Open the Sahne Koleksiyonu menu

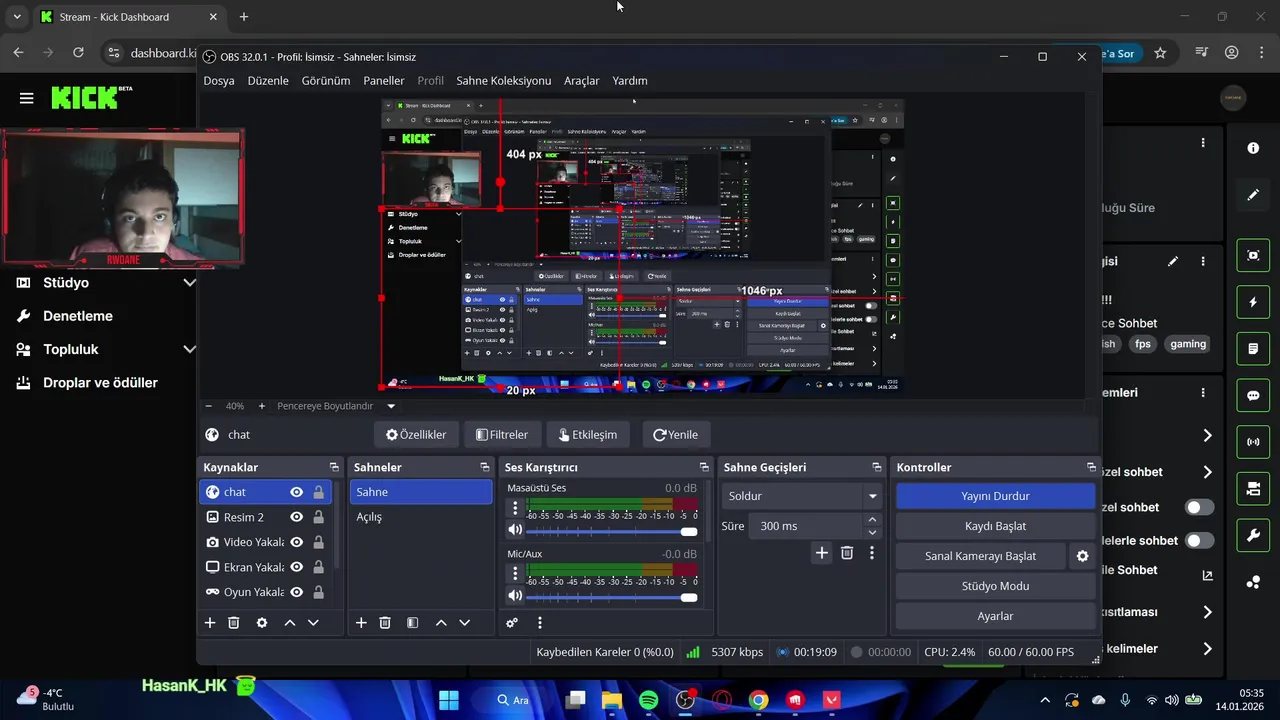pyautogui.click(x=504, y=81)
